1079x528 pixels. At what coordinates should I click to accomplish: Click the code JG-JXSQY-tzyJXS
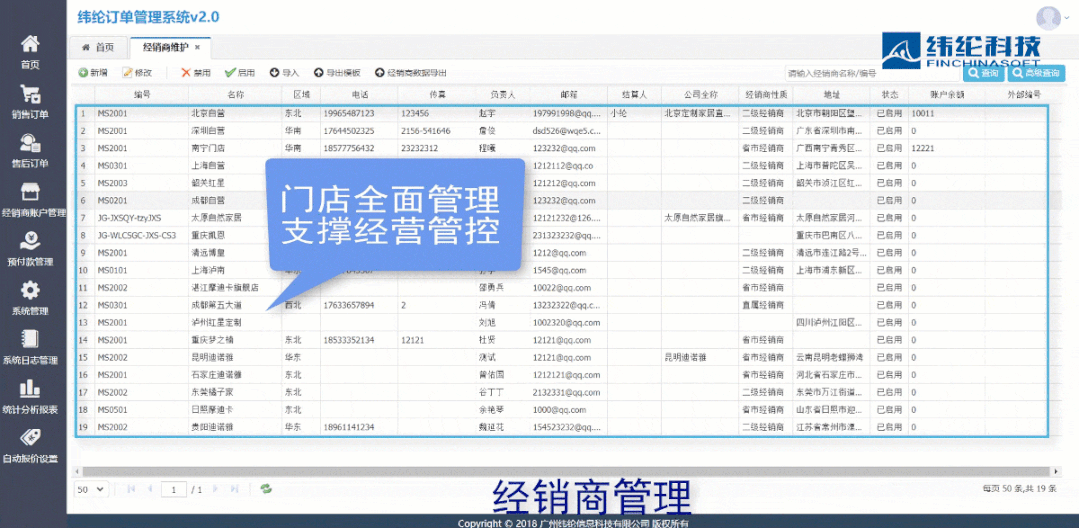pos(129,218)
